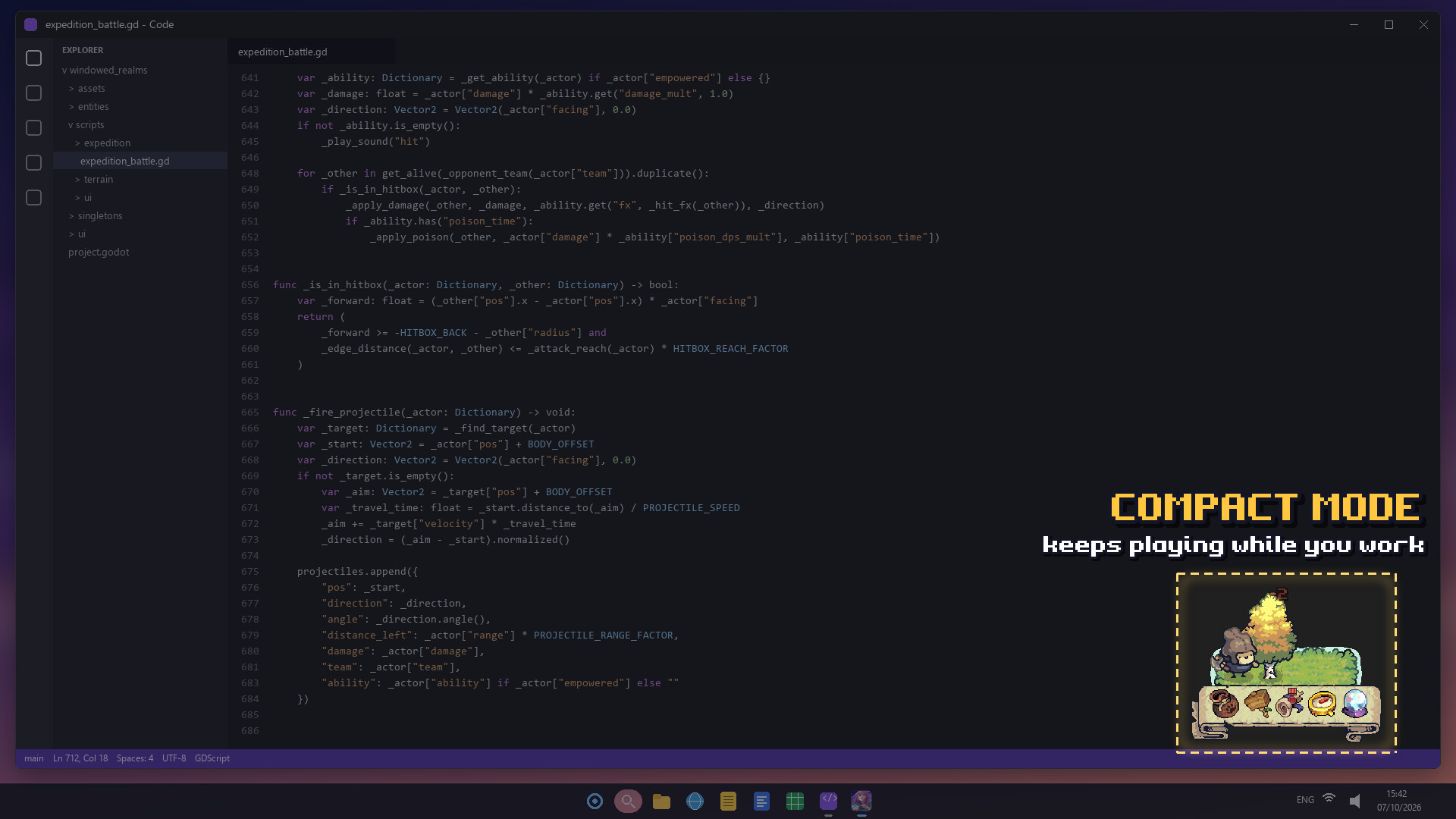Screen dimensions: 1456x819
Task: Open the golden compass icon in game widget
Action: click(1322, 704)
